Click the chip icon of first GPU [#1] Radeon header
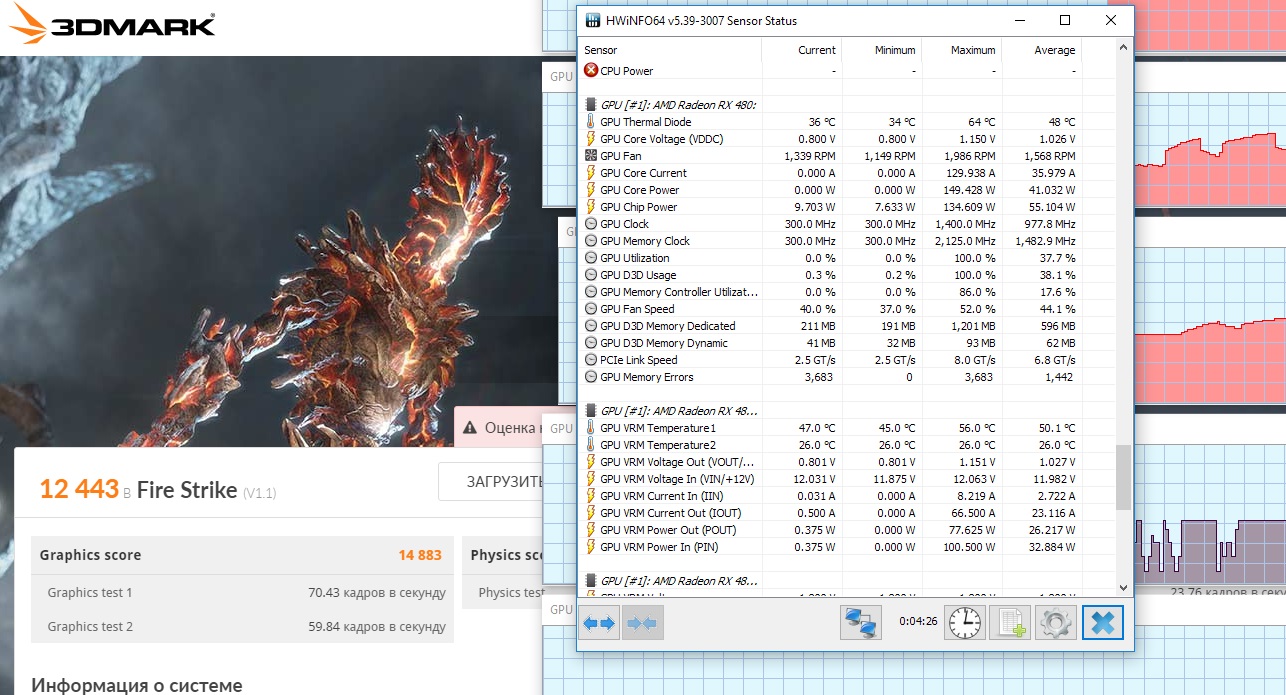The height and width of the screenshot is (695, 1286). coord(591,105)
